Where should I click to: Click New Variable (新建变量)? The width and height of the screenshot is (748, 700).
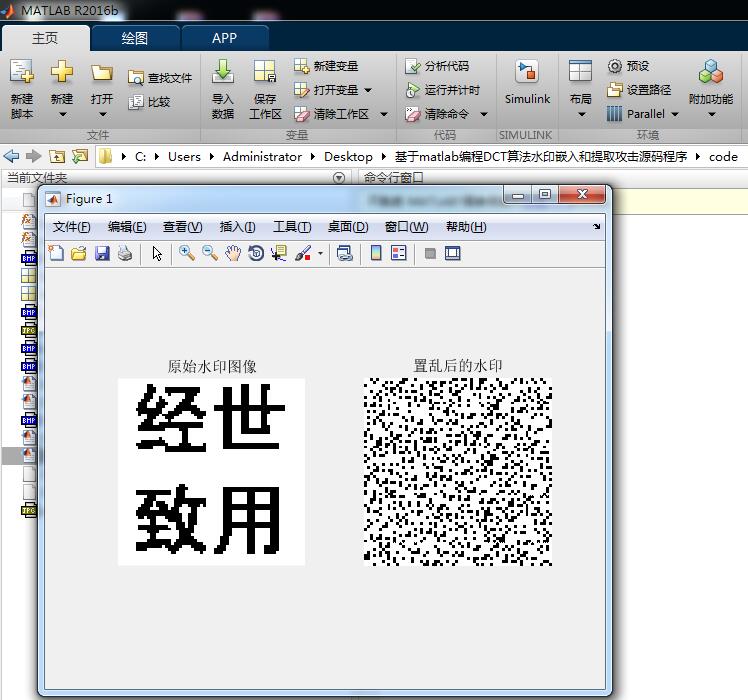point(326,66)
